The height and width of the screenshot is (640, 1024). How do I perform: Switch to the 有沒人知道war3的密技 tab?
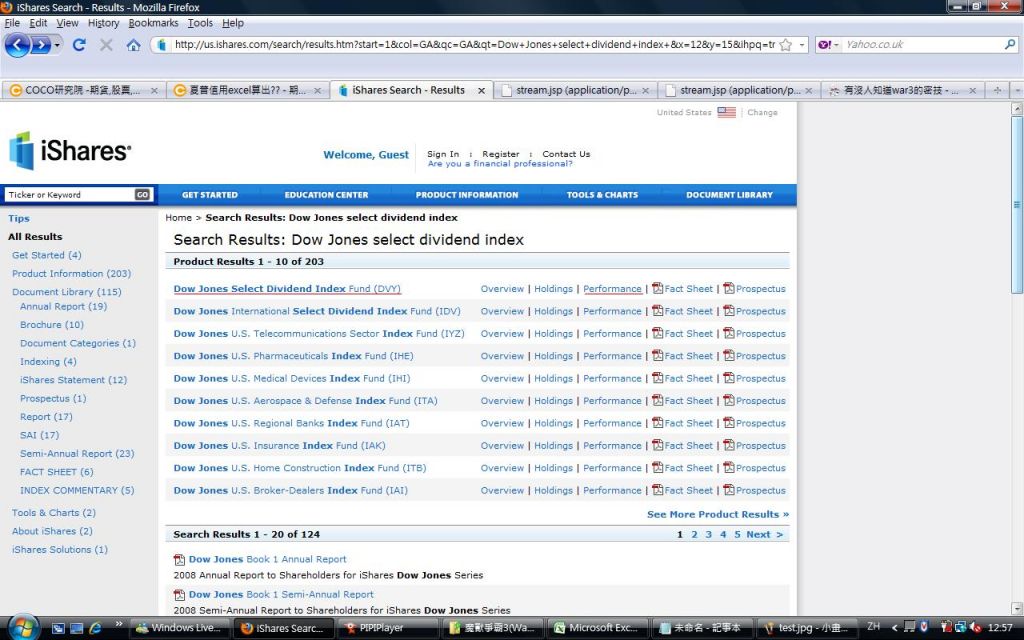click(902, 90)
